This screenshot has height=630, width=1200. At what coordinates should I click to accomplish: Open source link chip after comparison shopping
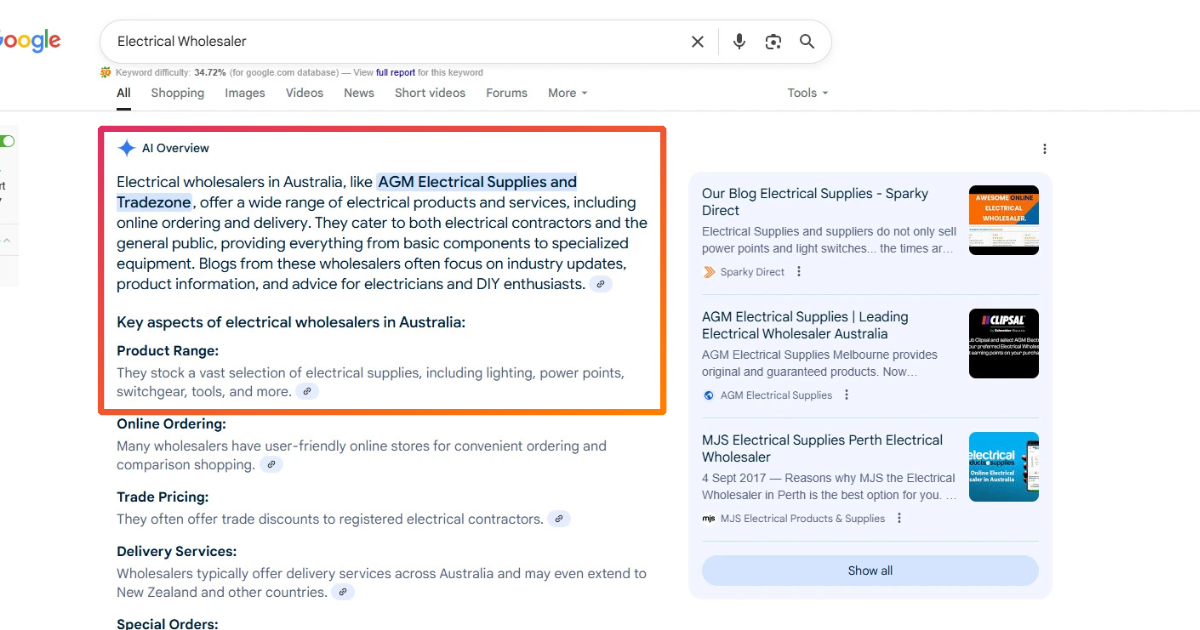(x=271, y=465)
